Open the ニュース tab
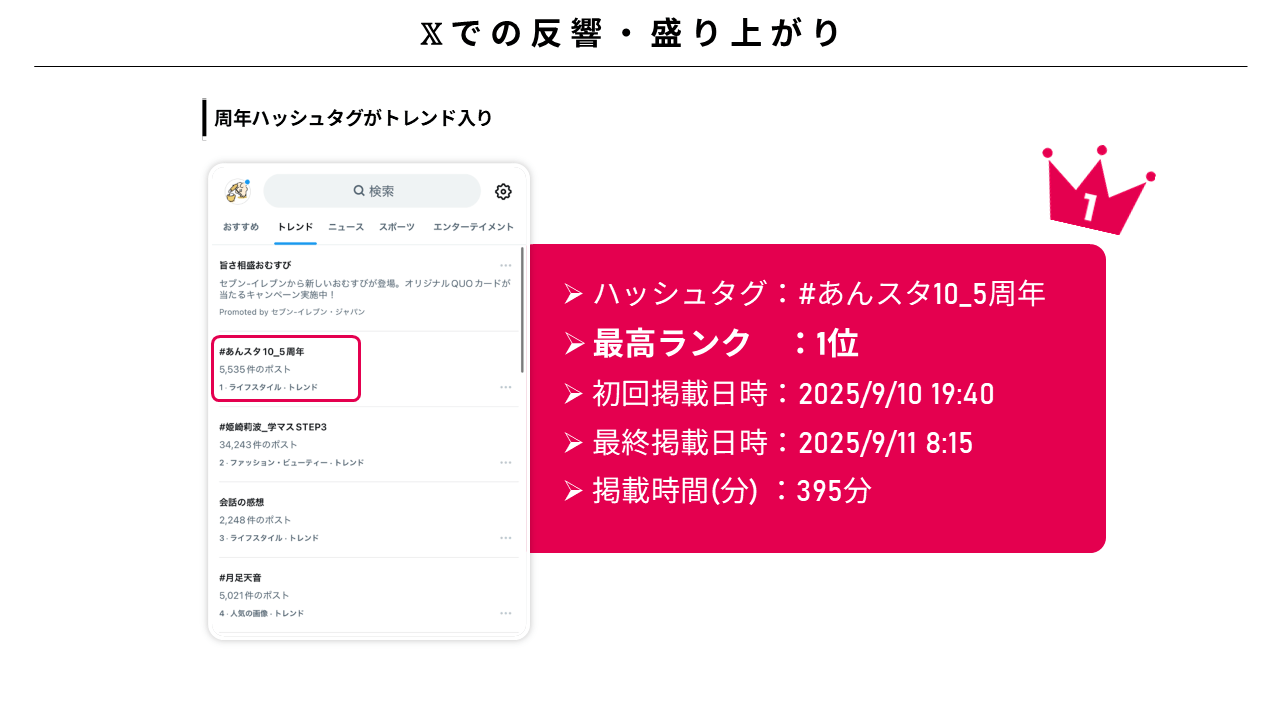The height and width of the screenshot is (720, 1280). click(346, 227)
